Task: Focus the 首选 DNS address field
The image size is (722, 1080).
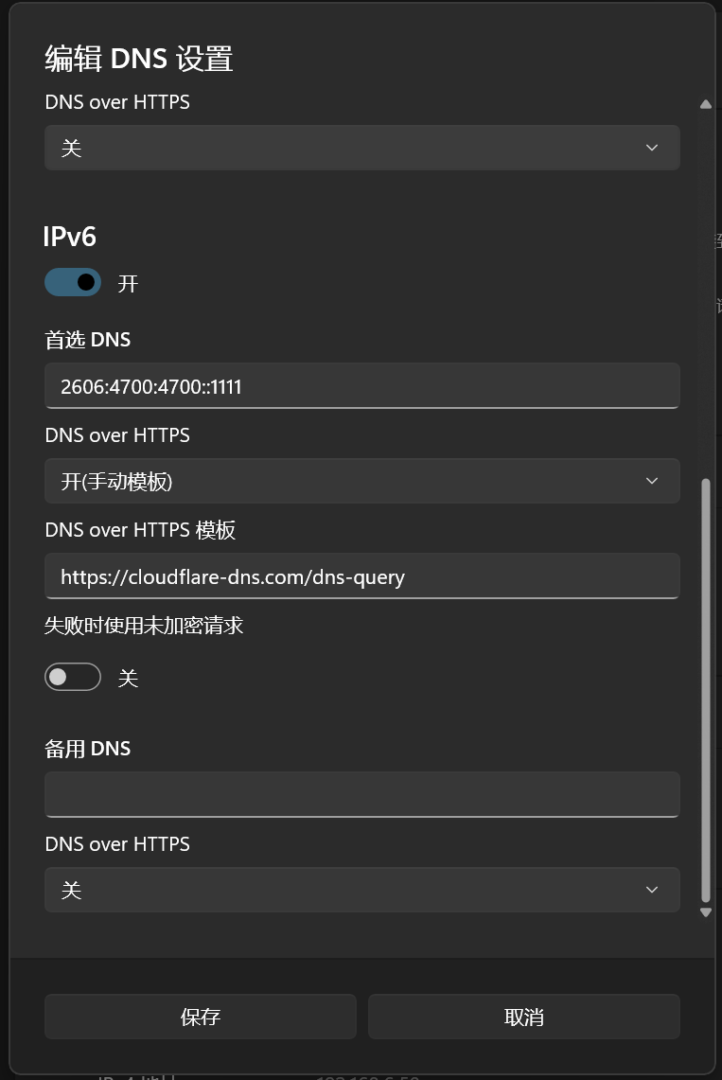Action: [x=361, y=386]
